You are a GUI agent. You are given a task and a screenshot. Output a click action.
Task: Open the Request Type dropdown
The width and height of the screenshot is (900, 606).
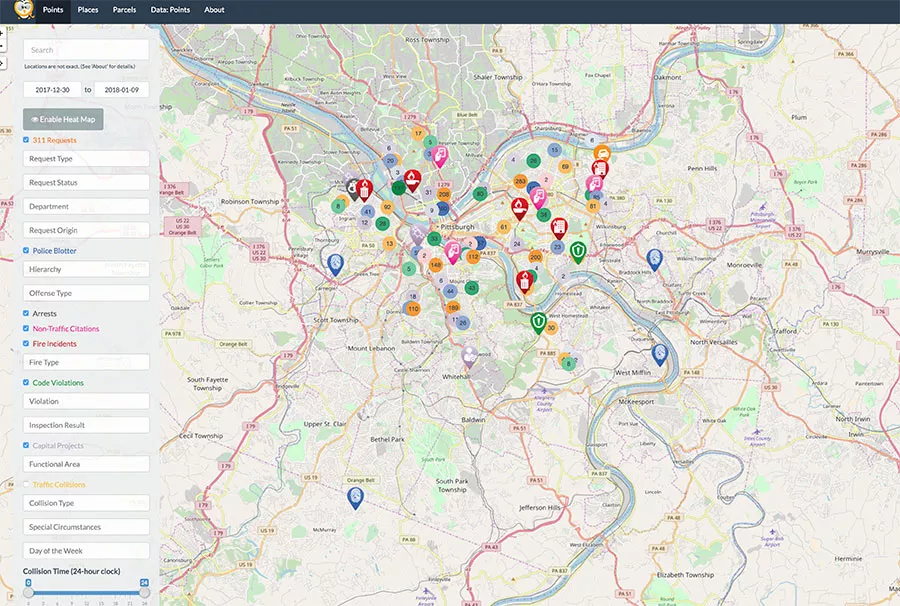tap(86, 159)
